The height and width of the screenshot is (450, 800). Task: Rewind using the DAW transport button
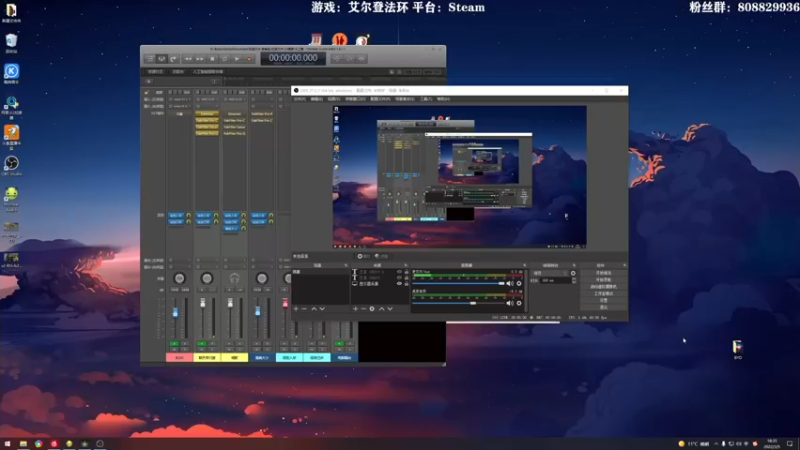(188, 59)
